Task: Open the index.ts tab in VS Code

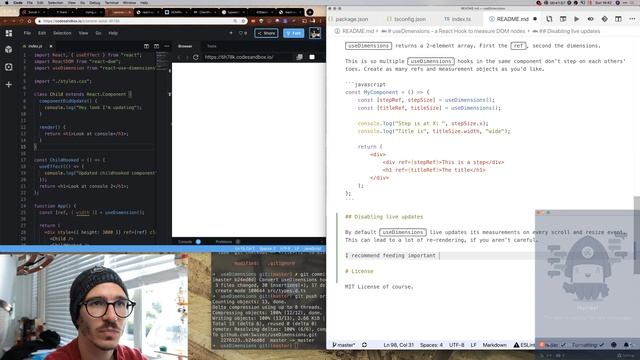Action: coord(457,19)
